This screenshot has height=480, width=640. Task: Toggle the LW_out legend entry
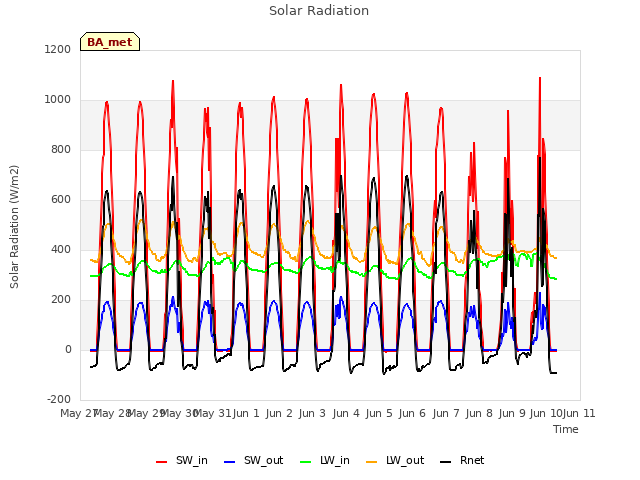click(395, 460)
